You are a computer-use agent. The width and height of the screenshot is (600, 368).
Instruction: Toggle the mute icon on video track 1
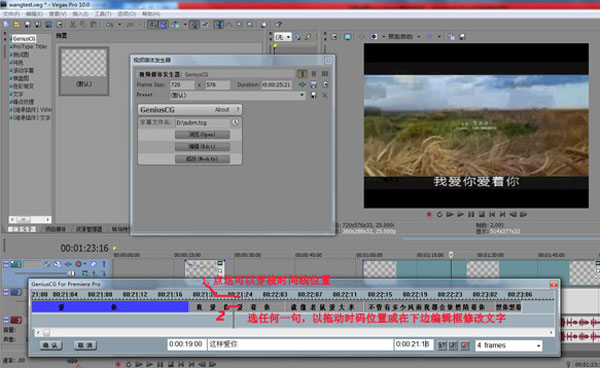[93, 264]
